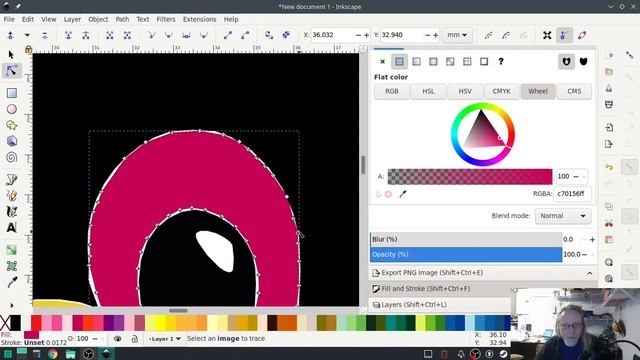Choose the Circle/Ellipse tool
Screen dimensions: 640x360
point(12,109)
